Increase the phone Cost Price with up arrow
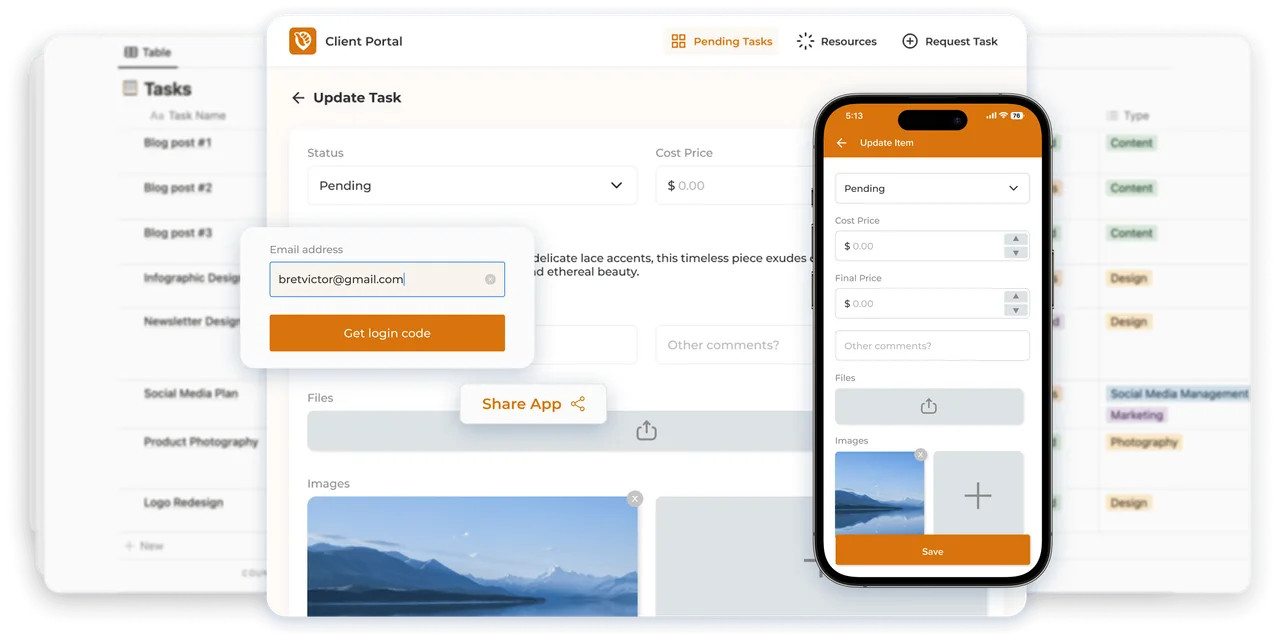Screen dimensions: 1280x640 [1016, 239]
